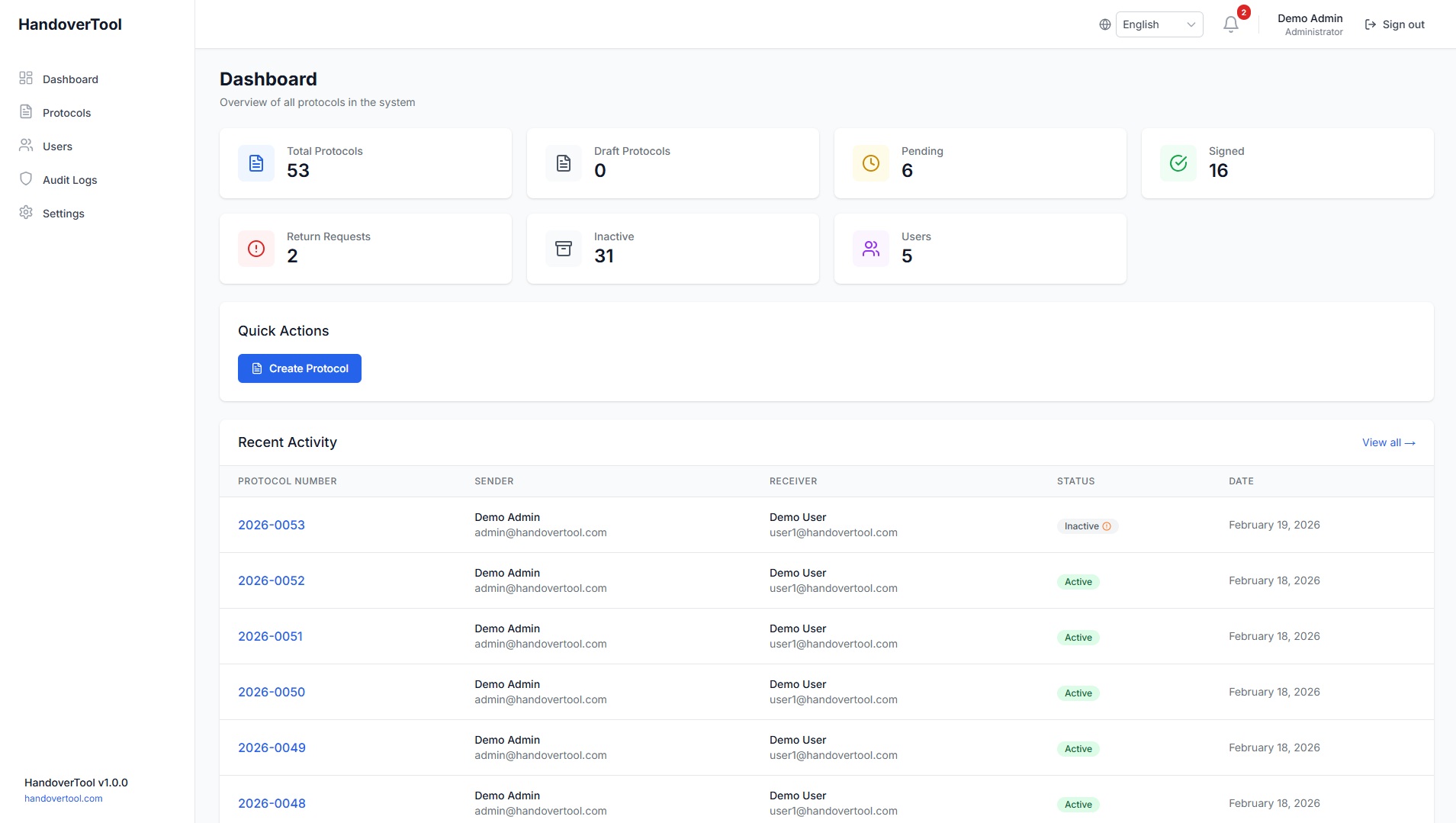Click the STATUS column header
The image size is (1456, 823).
pos(1075,481)
